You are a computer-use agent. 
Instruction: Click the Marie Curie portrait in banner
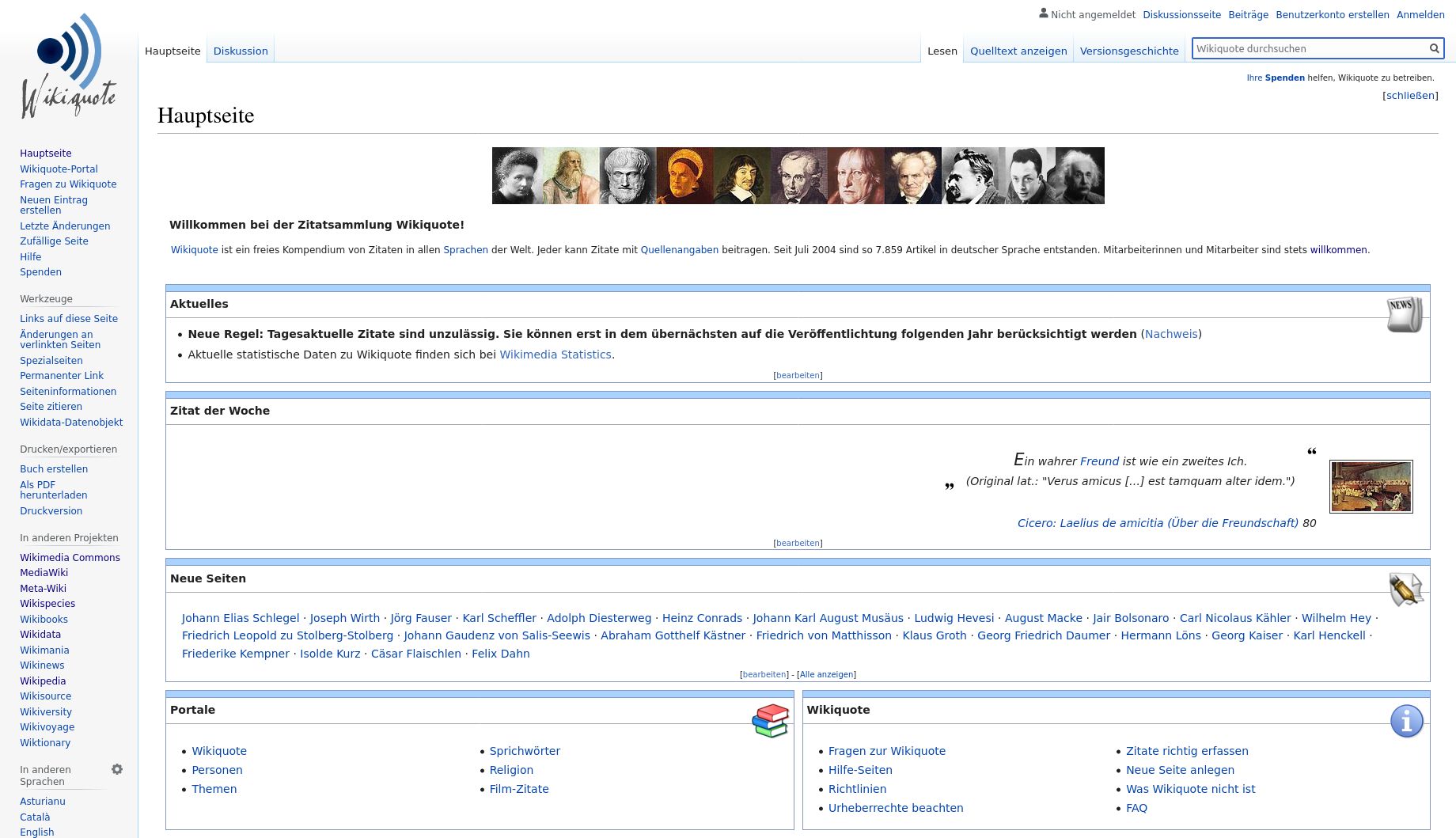pyautogui.click(x=518, y=176)
